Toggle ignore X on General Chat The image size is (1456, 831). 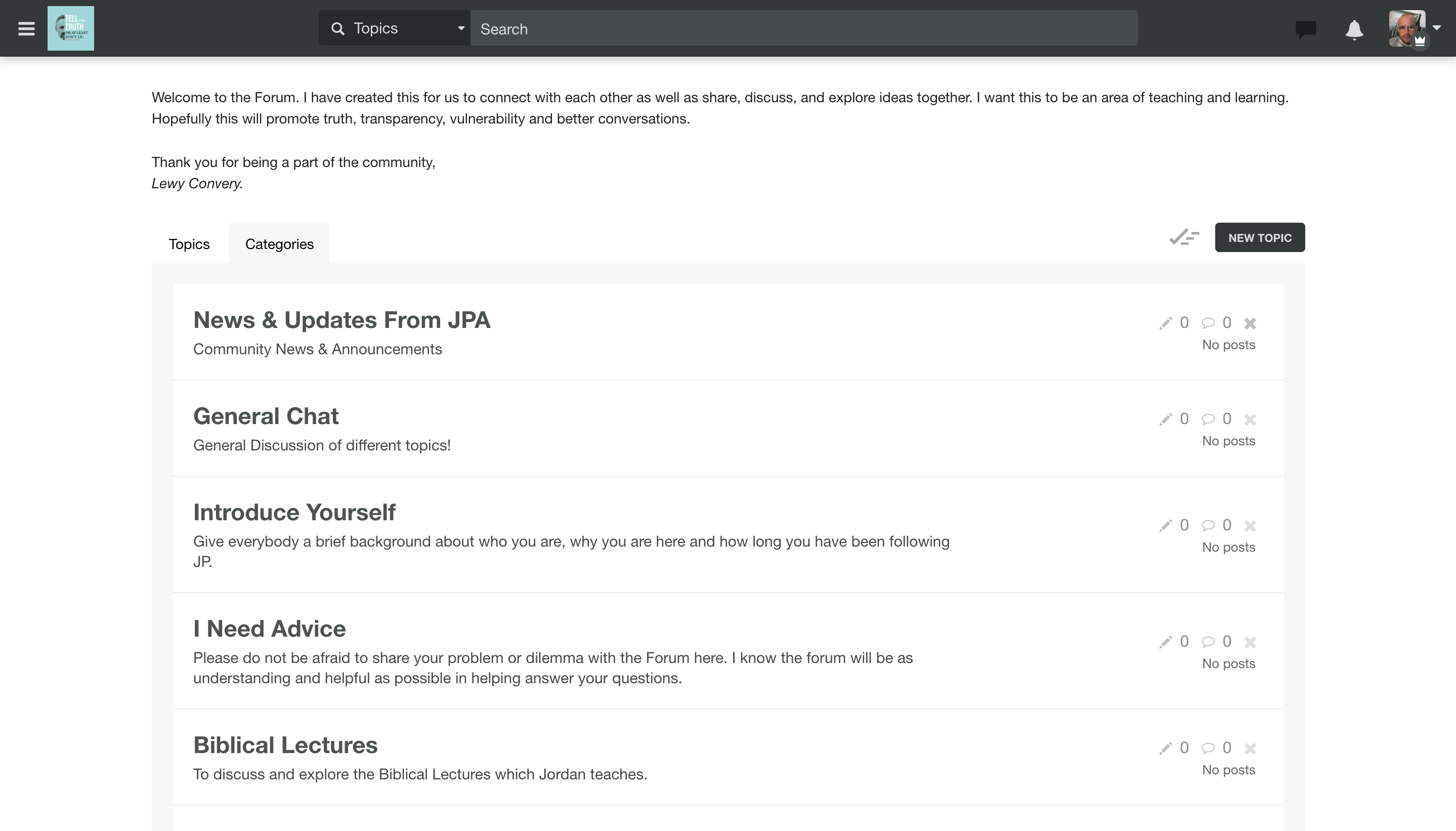[x=1250, y=420]
